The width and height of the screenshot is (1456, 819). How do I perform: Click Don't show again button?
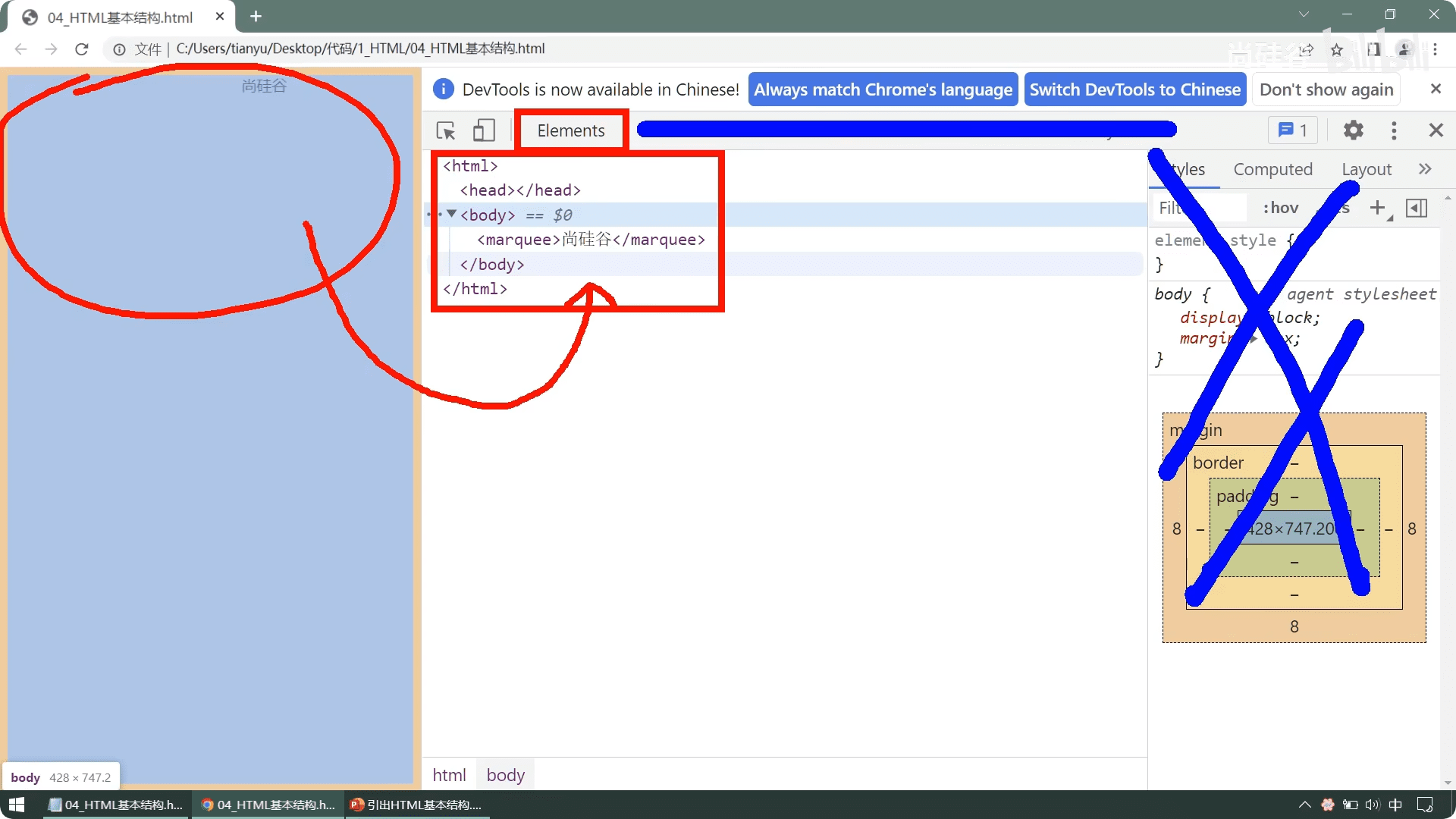(x=1326, y=89)
